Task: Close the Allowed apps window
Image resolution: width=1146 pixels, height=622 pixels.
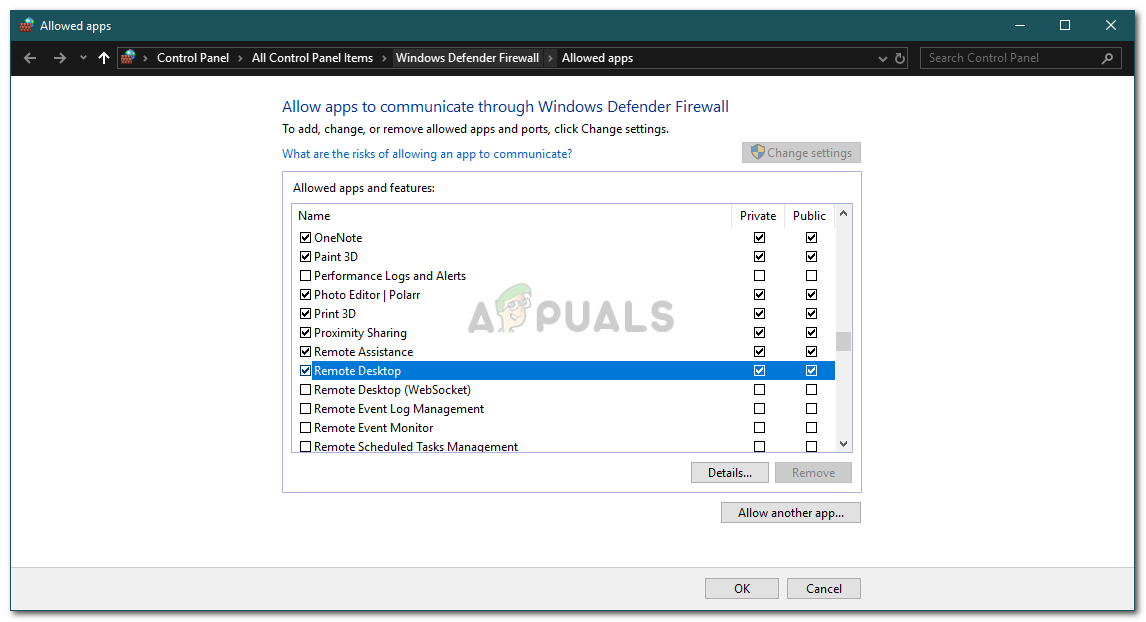Action: click(x=1111, y=26)
